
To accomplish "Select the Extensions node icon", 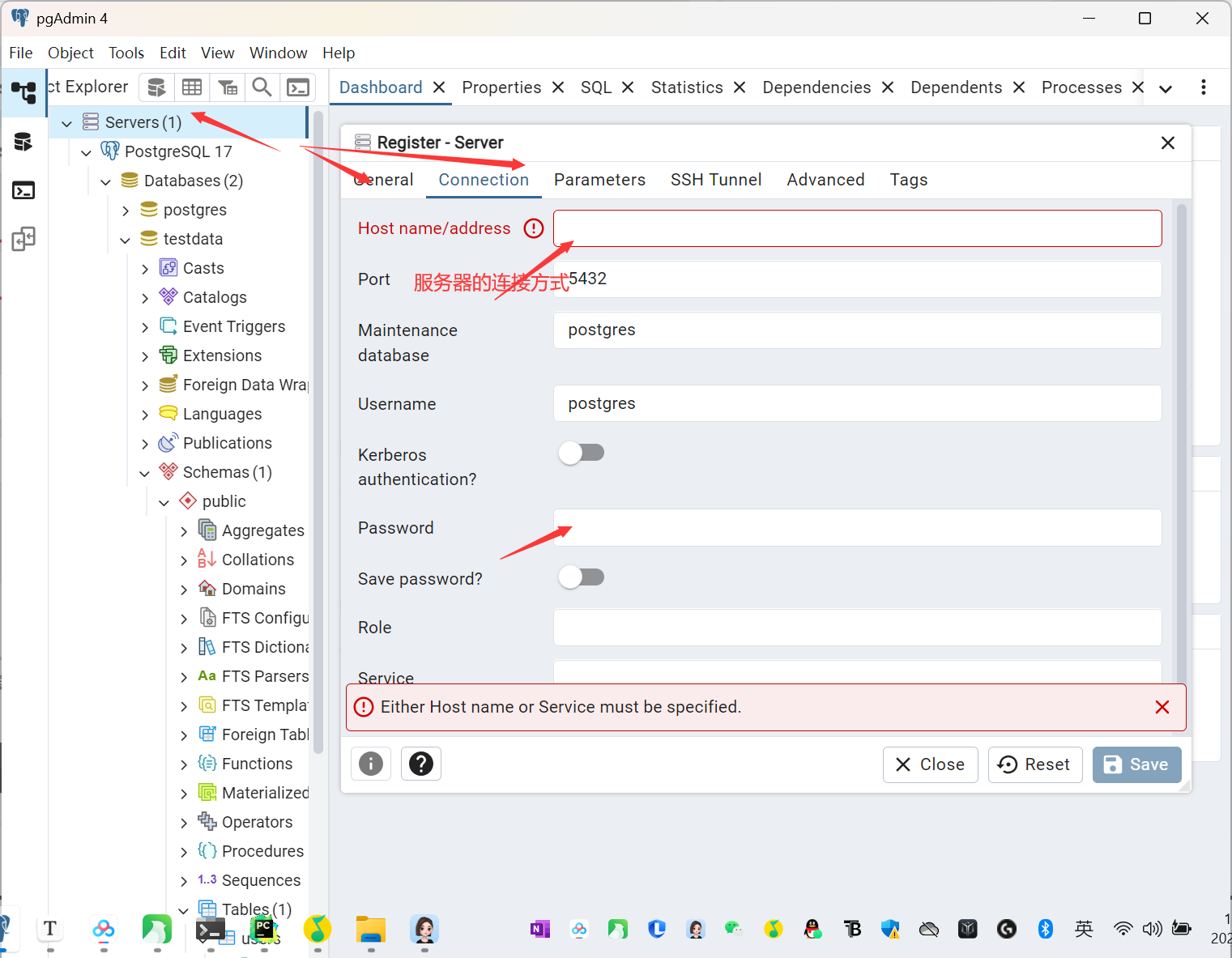I will 168,356.
